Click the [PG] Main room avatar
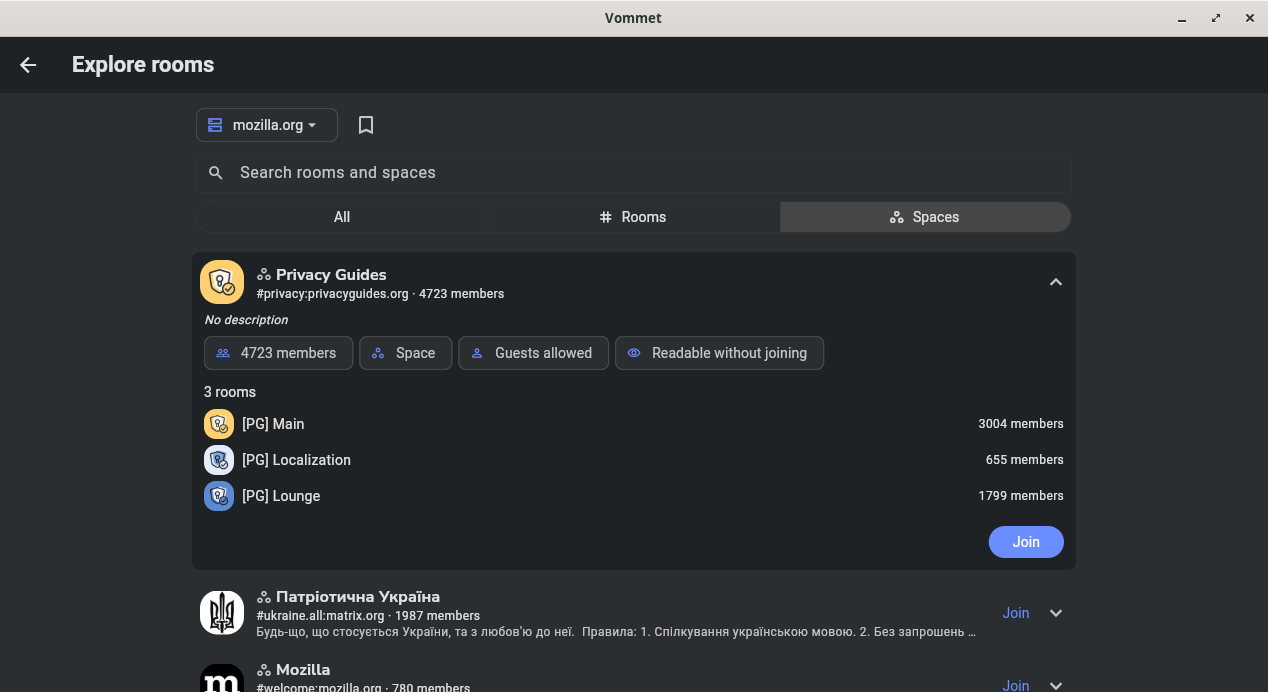1268x692 pixels. tap(219, 424)
